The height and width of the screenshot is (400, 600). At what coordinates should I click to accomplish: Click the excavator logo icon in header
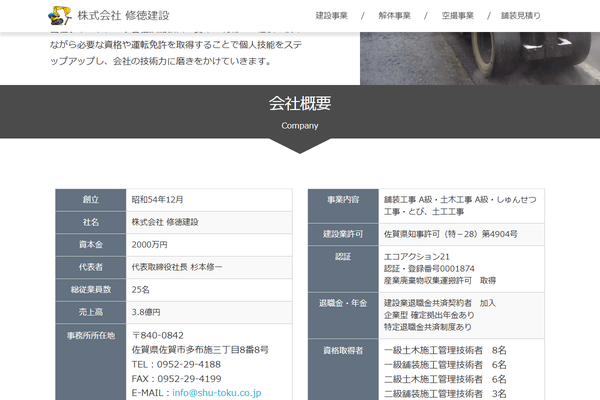tap(60, 15)
